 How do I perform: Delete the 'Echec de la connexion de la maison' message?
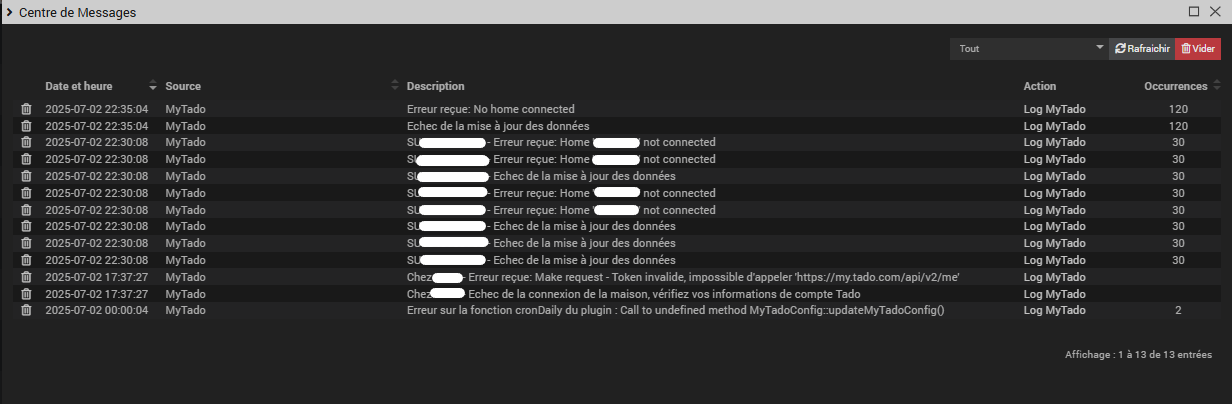[27, 294]
